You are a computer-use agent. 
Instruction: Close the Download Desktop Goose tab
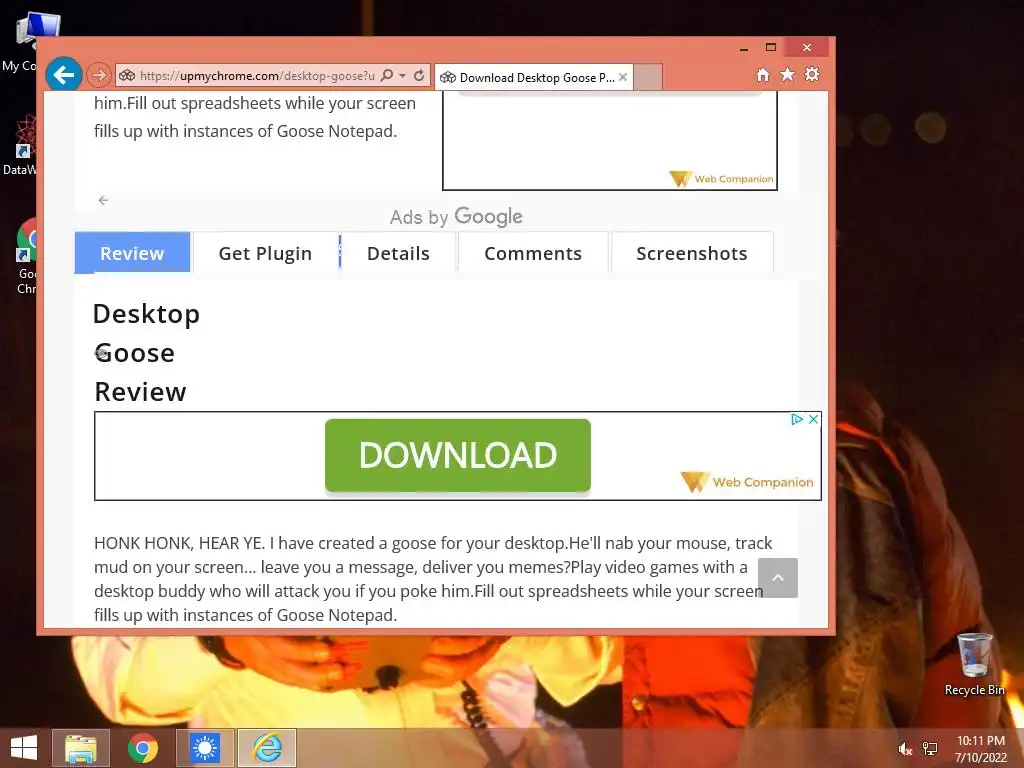coord(623,77)
